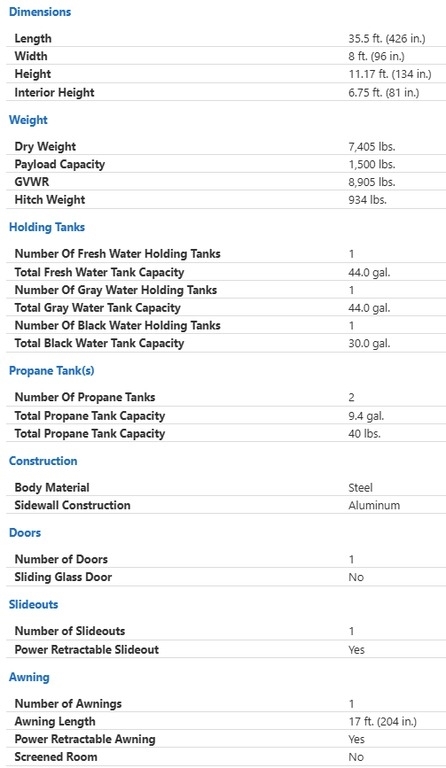Select the Sidewall Construction Aluminum value
The height and width of the screenshot is (768, 446).
click(x=374, y=505)
